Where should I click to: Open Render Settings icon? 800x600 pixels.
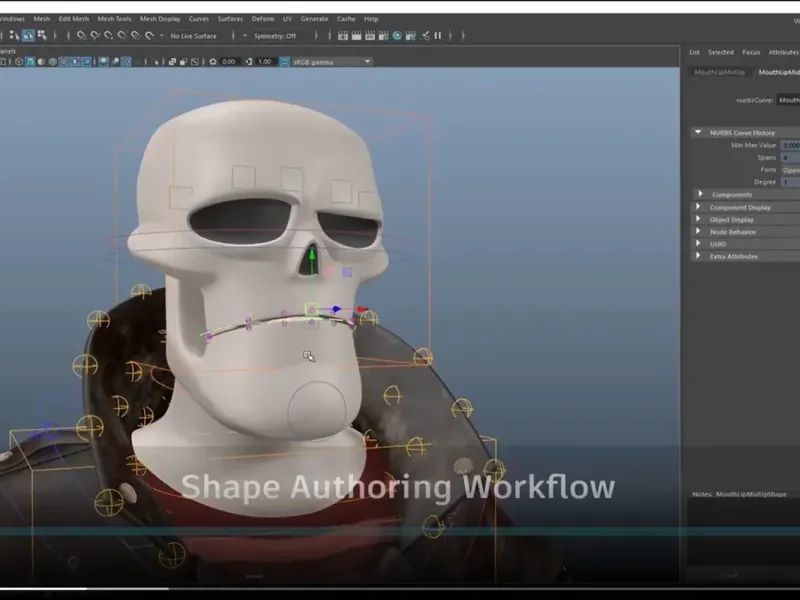click(x=383, y=36)
